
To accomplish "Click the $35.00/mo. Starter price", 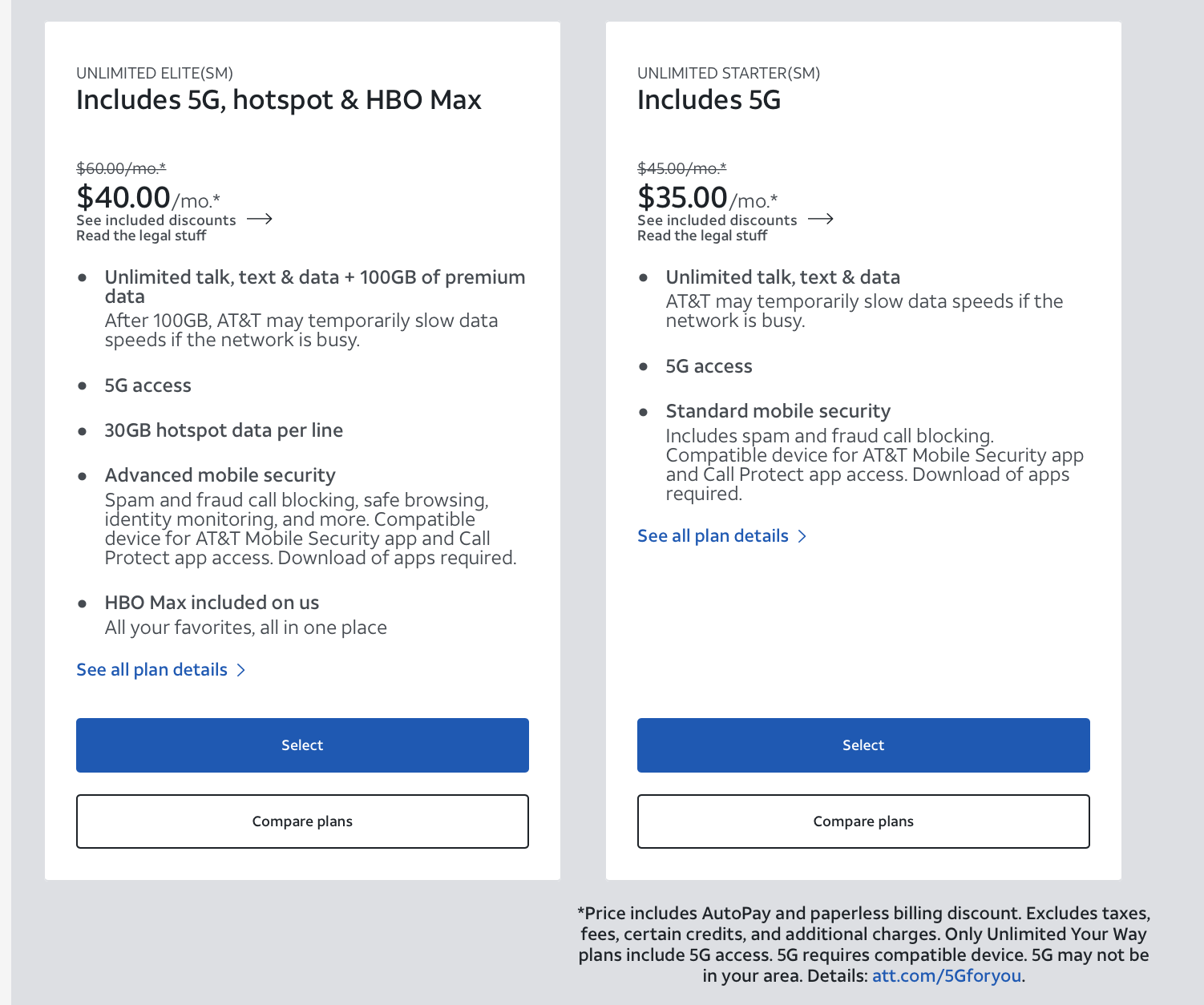I will pyautogui.click(x=707, y=197).
